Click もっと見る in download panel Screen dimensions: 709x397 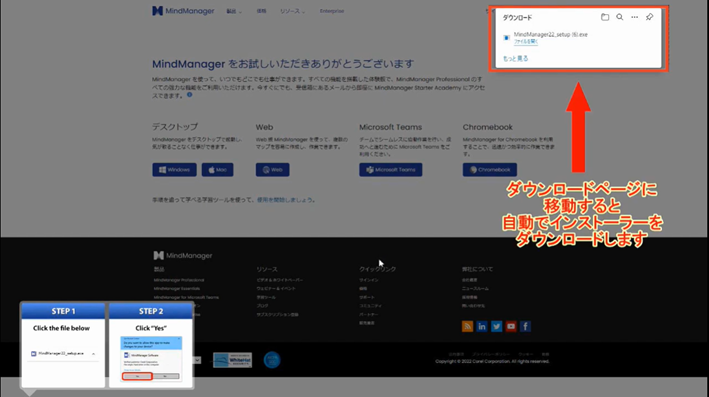tap(515, 58)
